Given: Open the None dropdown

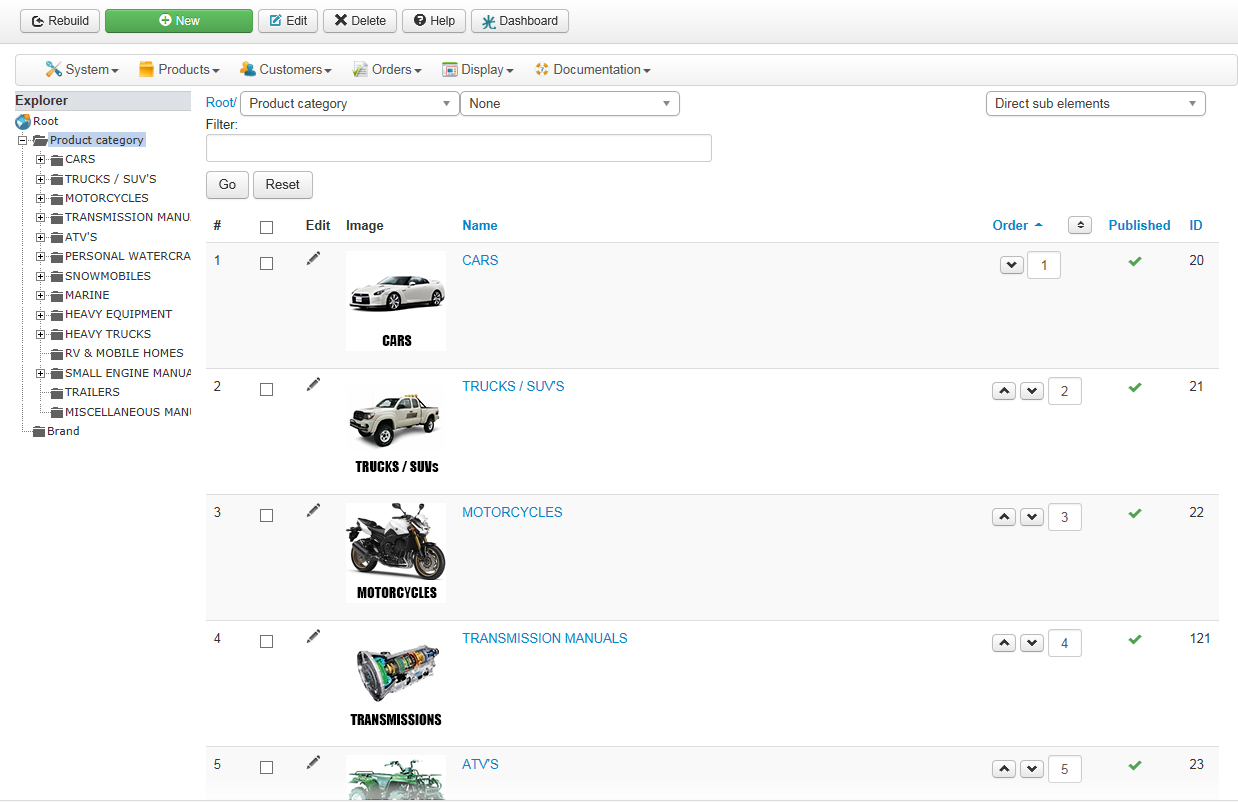Looking at the screenshot, I should coord(570,104).
